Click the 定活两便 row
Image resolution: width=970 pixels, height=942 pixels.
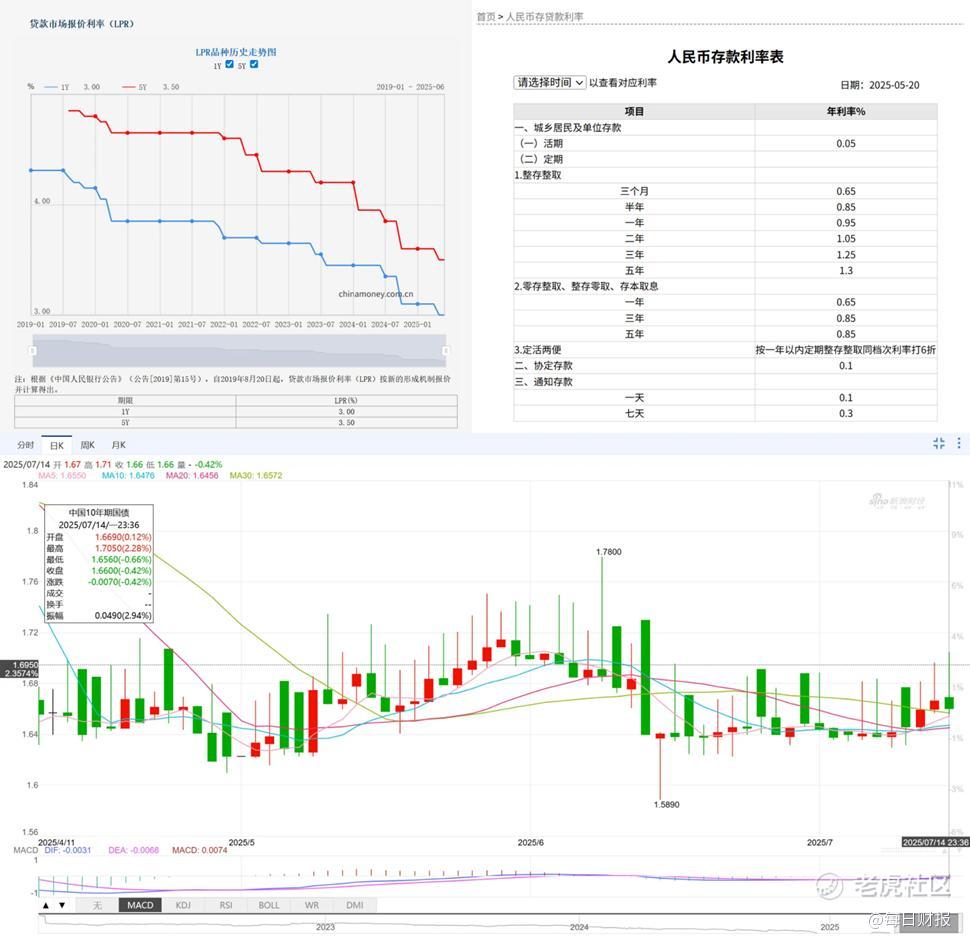(x=725, y=349)
